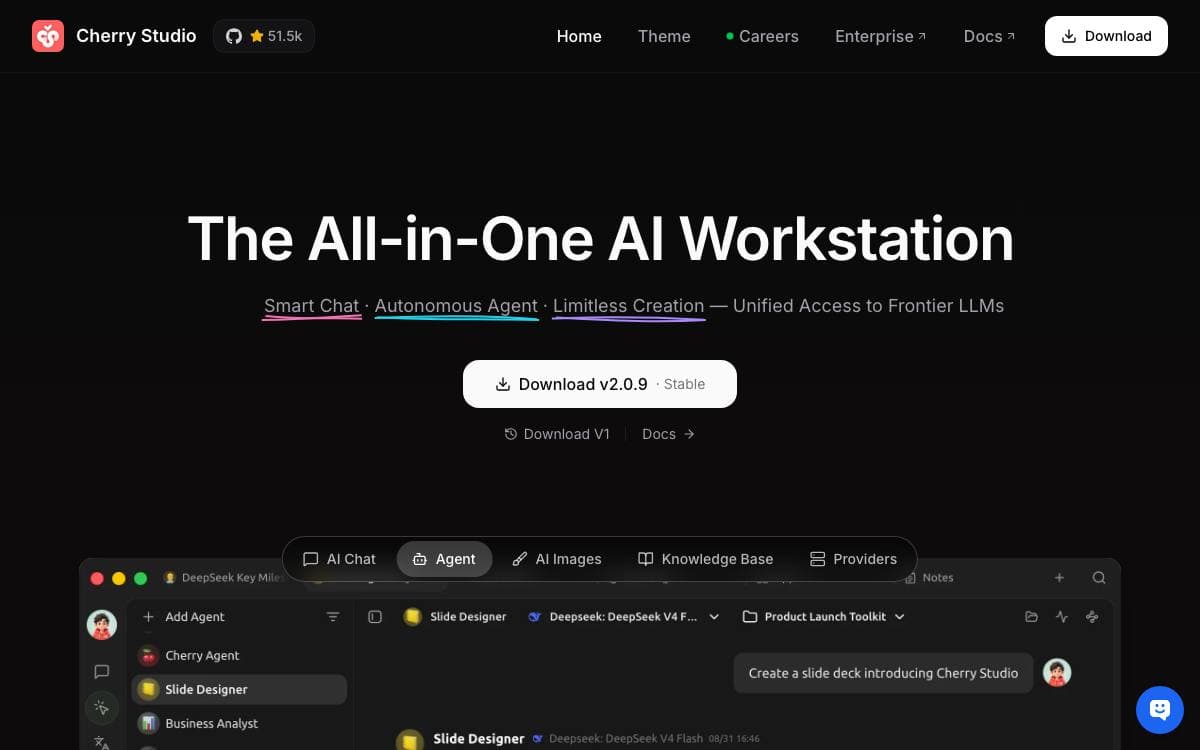Select Cherry Agent in the list
The width and height of the screenshot is (1200, 750).
click(x=240, y=656)
